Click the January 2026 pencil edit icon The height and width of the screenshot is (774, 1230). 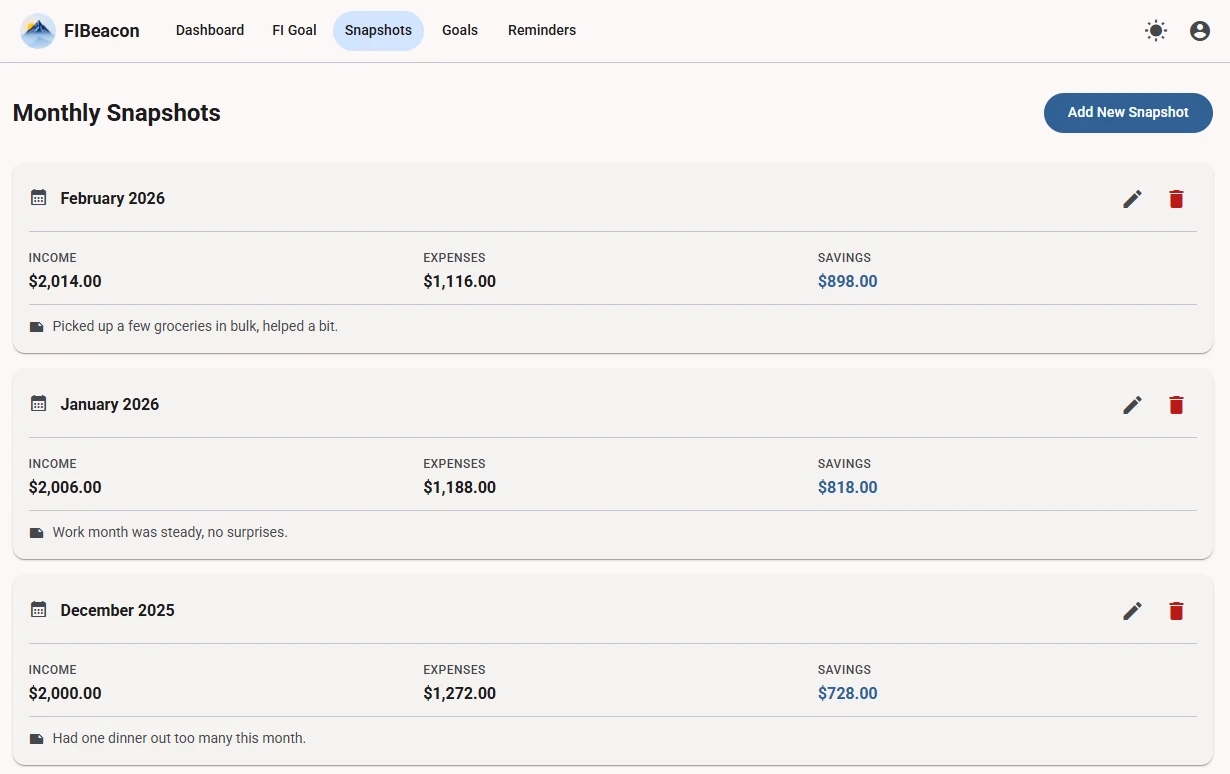[x=1132, y=405]
